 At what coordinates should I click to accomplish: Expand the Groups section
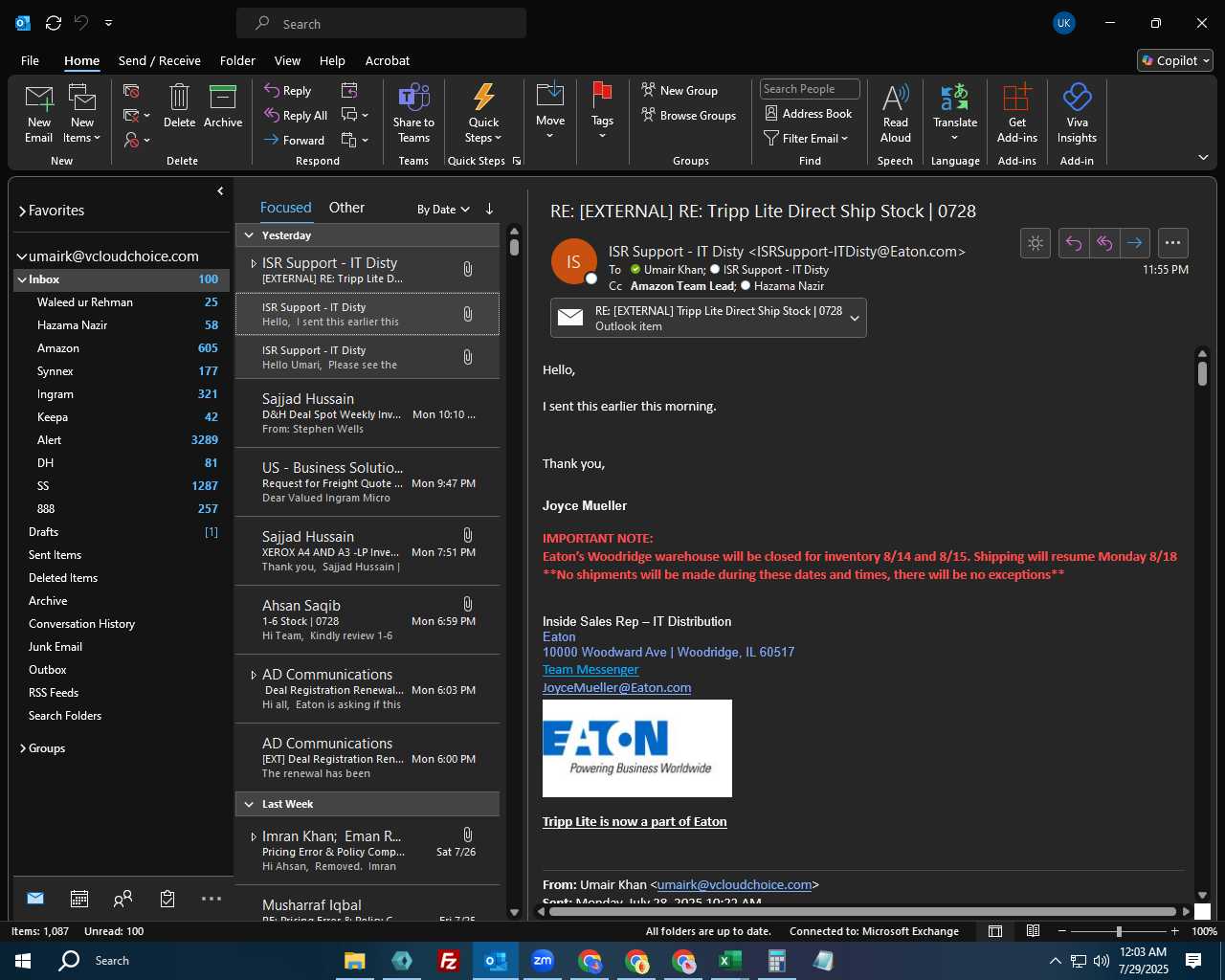click(22, 748)
